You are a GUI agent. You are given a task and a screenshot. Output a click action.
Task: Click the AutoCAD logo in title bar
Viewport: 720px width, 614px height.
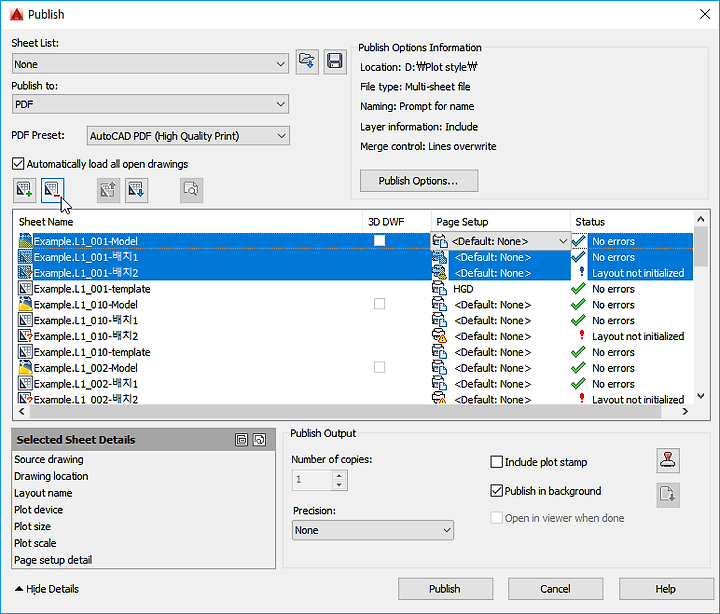[x=17, y=15]
